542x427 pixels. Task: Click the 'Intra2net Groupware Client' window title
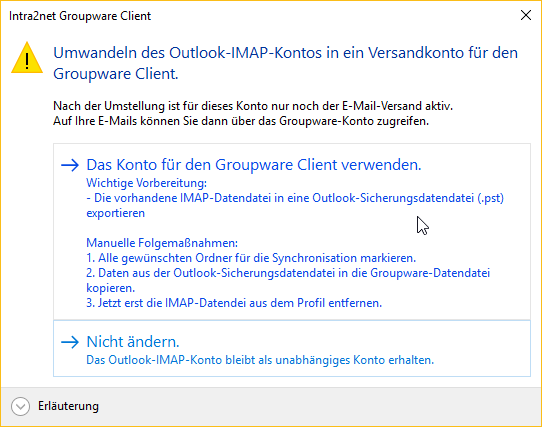pos(80,16)
